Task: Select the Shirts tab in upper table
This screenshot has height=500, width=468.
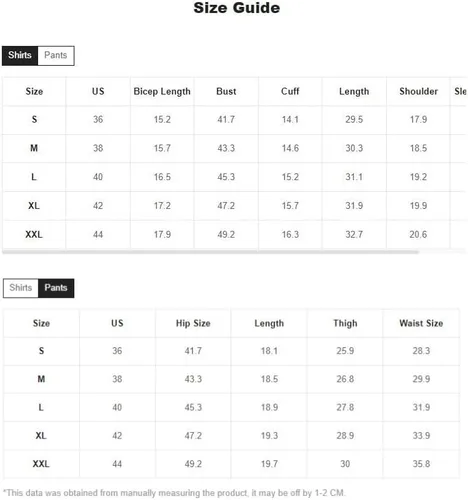Action: tap(20, 55)
